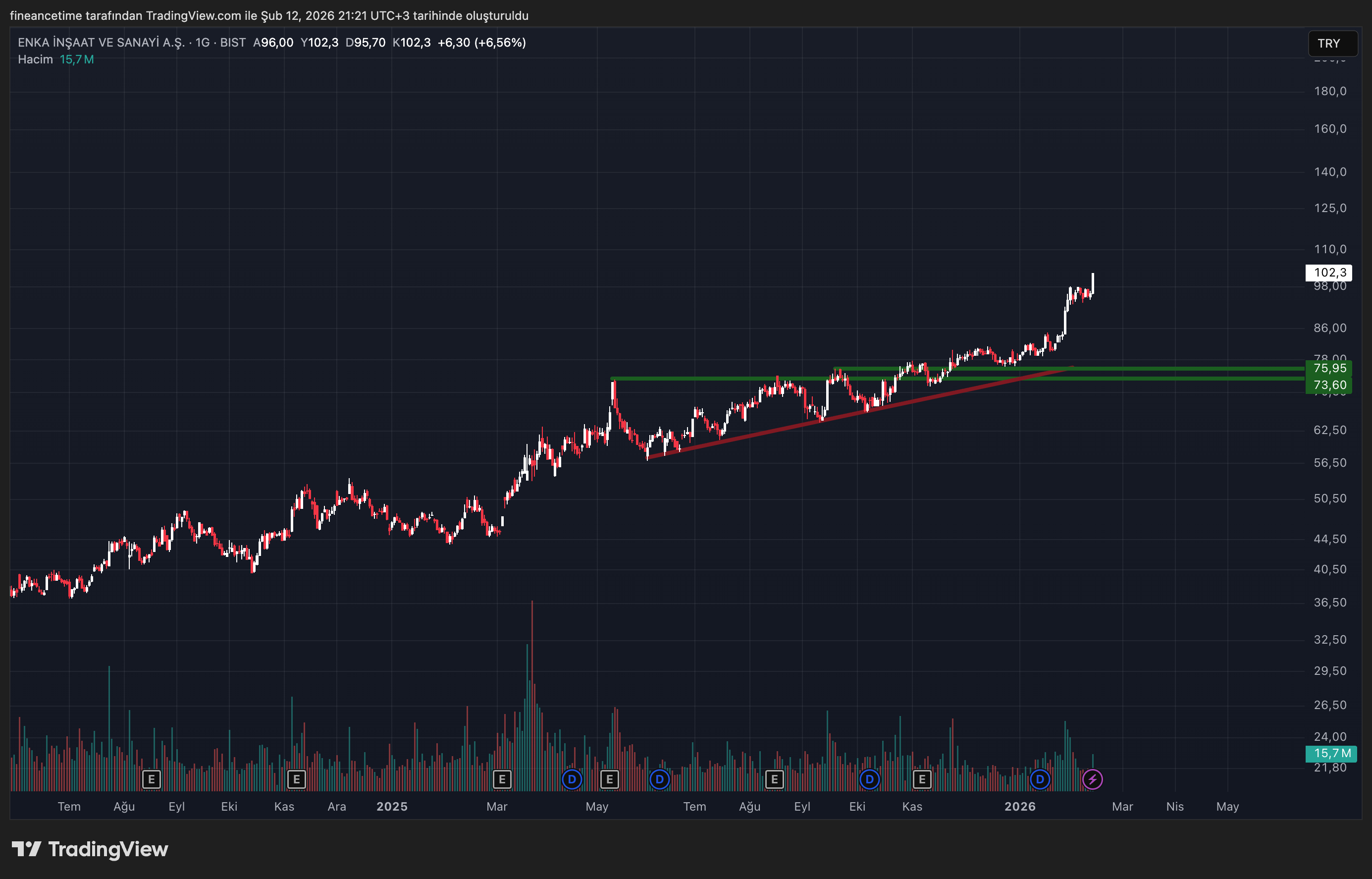
Task: Open the TRY currency selector
Action: pos(1332,44)
